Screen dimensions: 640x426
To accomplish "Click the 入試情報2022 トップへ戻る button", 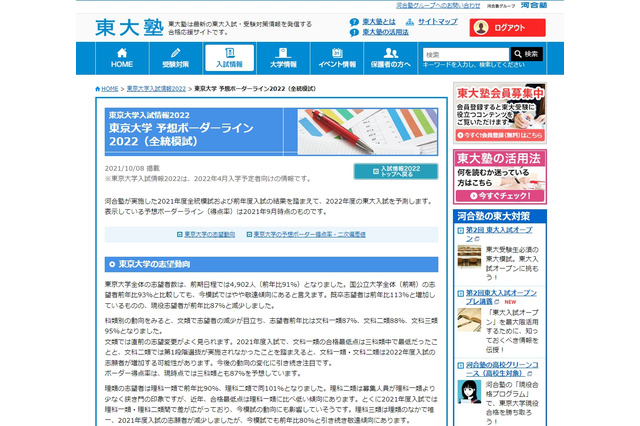I will point(396,171).
